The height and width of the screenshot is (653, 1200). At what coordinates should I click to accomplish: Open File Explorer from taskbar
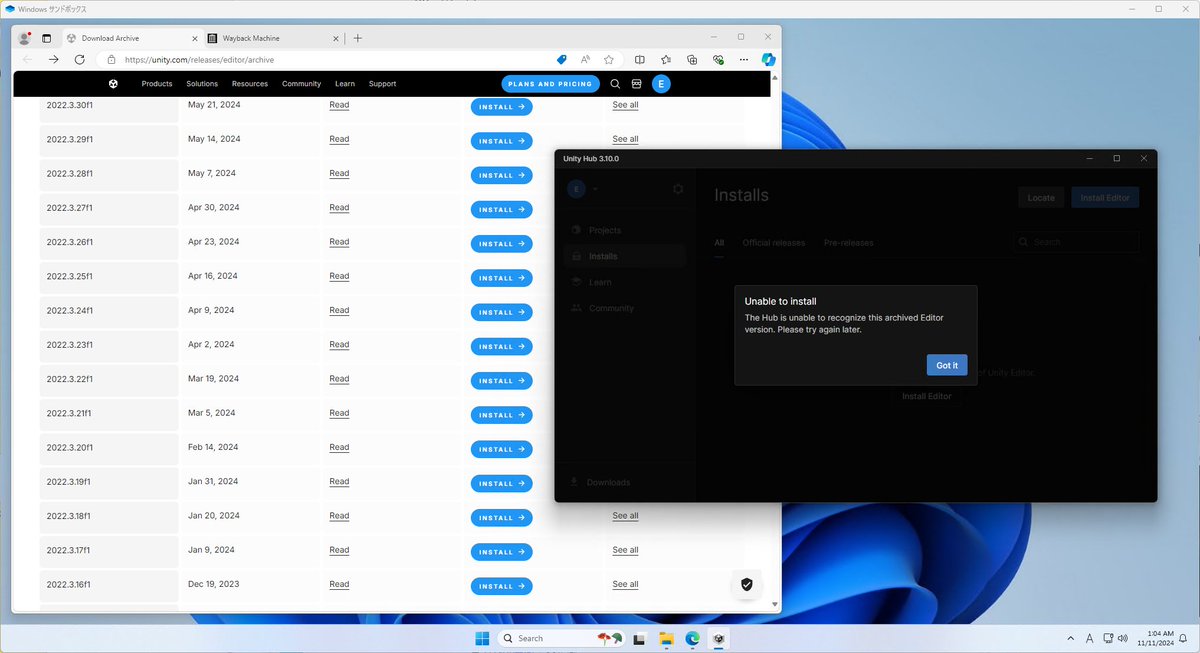coord(666,638)
